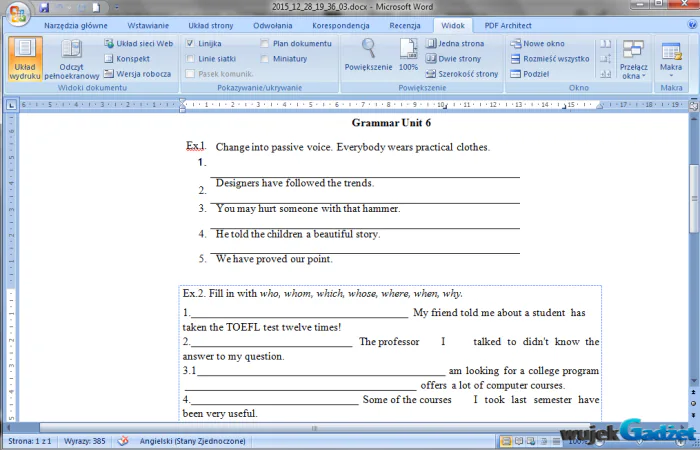Click the text 'You may hurt someone with that hammer.'
Screen dimensions: 700x450
tap(308, 208)
